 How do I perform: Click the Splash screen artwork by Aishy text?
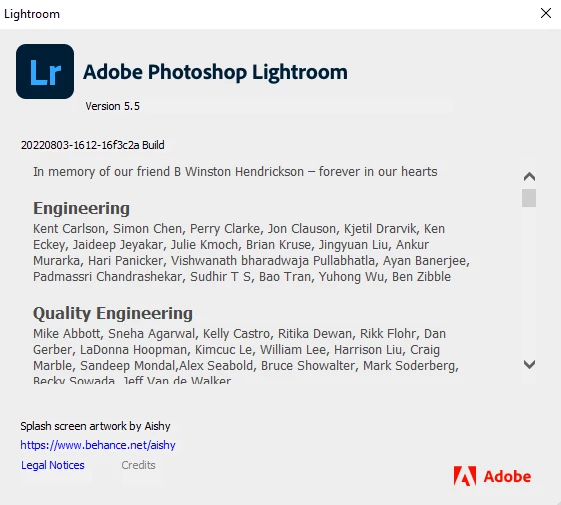[95, 426]
